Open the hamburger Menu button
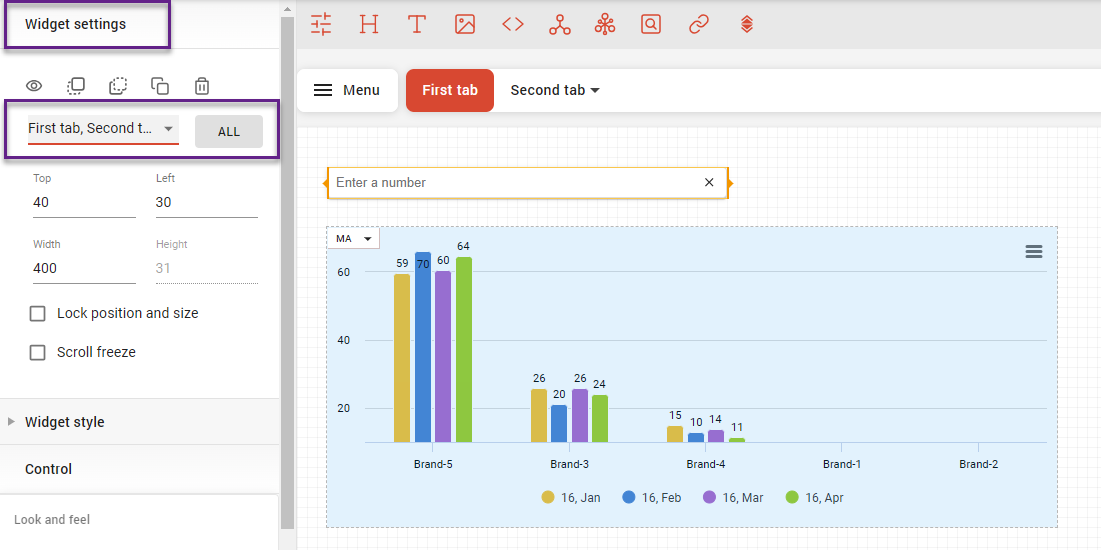This screenshot has height=550, width=1101. click(347, 90)
